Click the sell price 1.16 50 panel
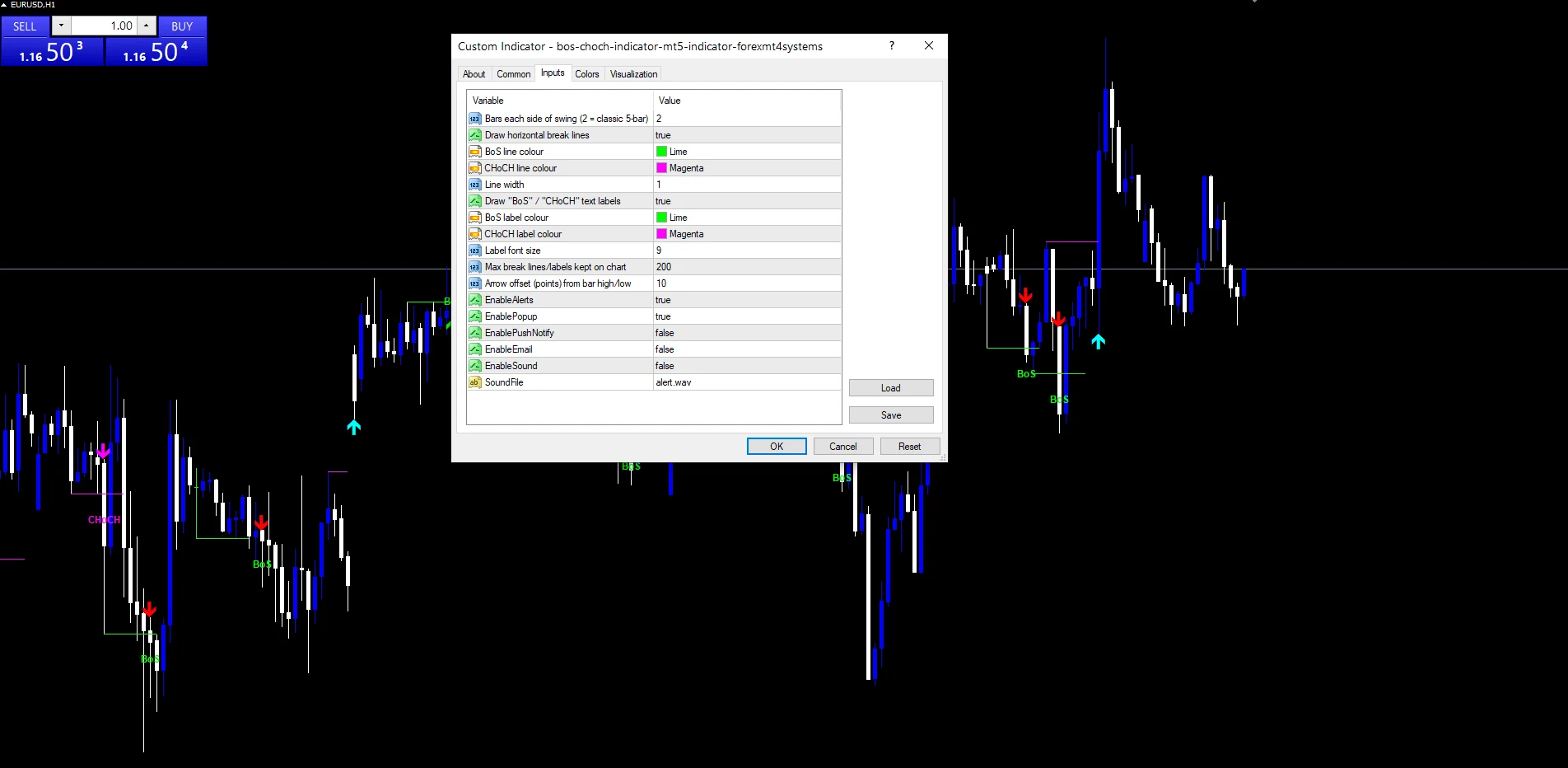1568x768 pixels. pyautogui.click(x=52, y=51)
